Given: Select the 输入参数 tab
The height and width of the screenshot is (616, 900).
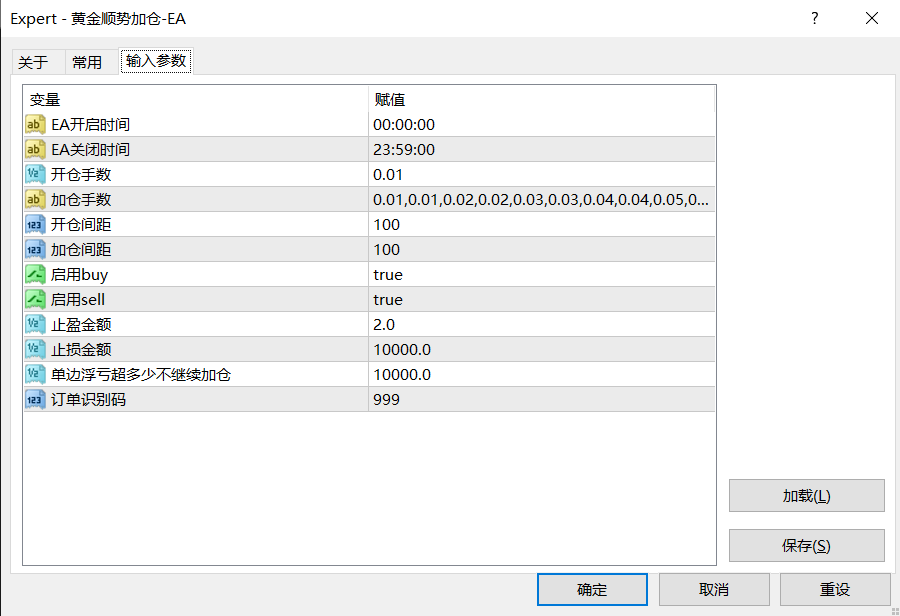Looking at the screenshot, I should point(155,61).
